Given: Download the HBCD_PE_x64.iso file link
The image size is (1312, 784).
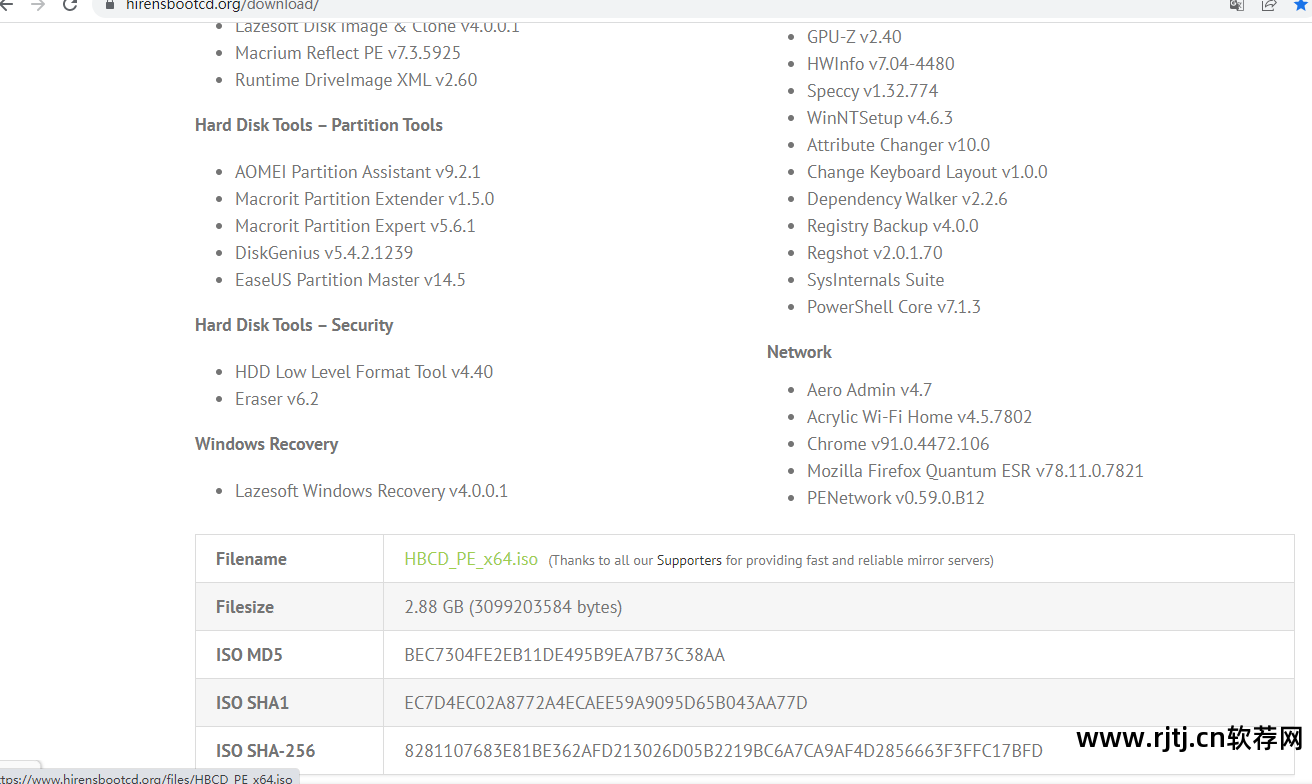Looking at the screenshot, I should coord(471,559).
